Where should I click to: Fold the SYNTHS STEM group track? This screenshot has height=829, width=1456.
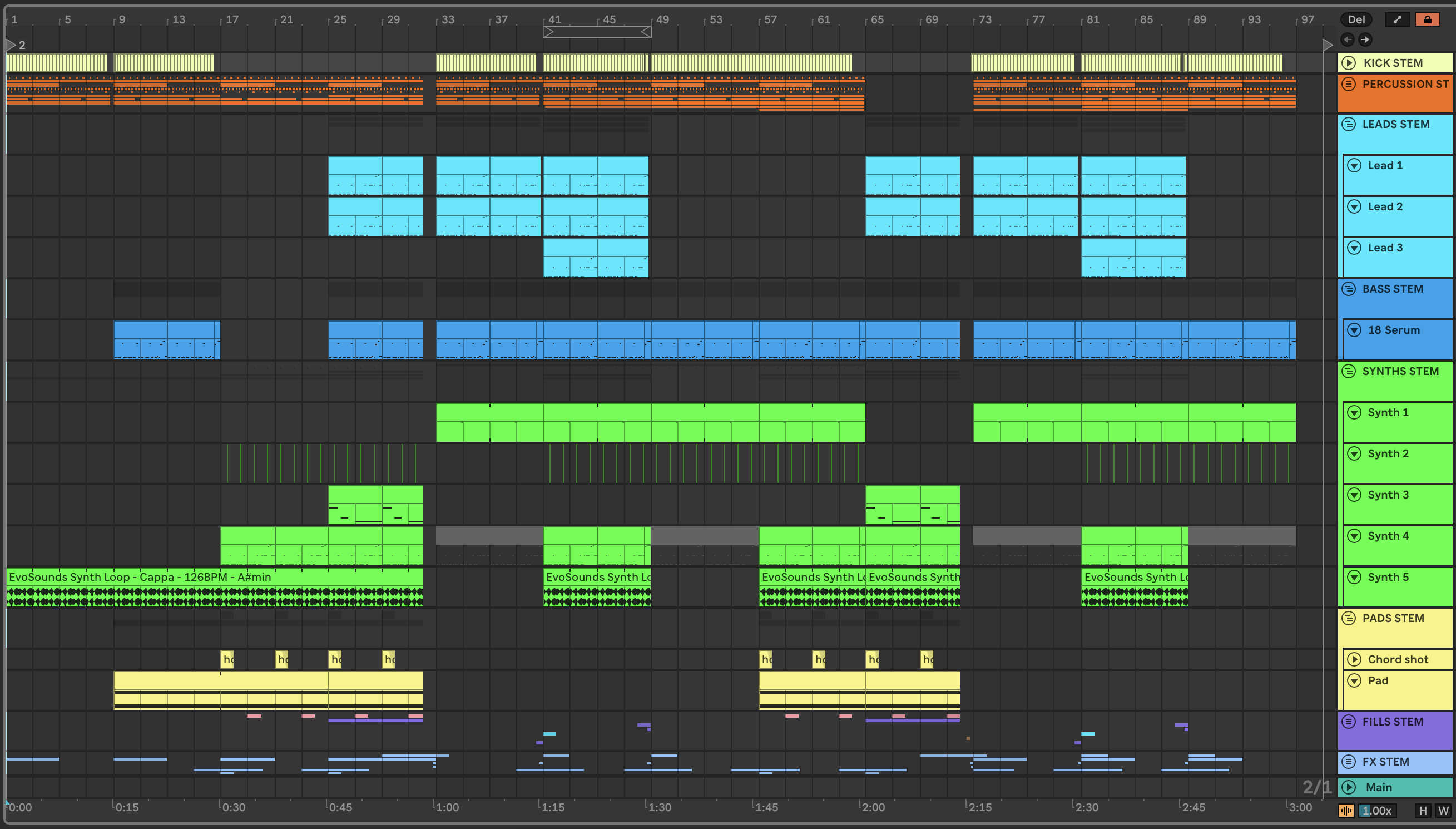tap(1349, 371)
